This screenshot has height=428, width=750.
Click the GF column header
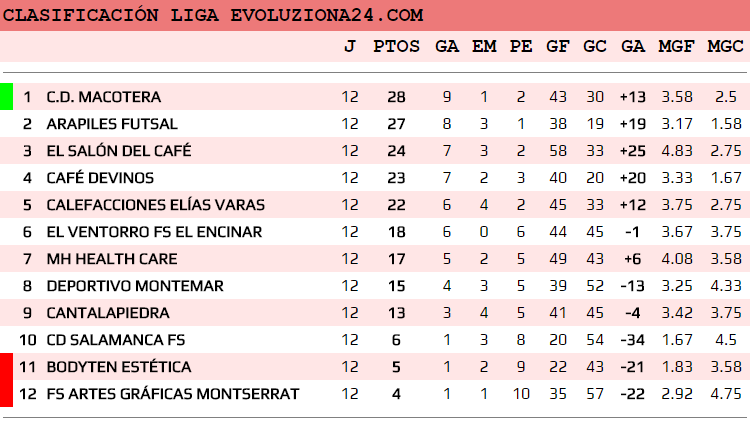pos(558,46)
